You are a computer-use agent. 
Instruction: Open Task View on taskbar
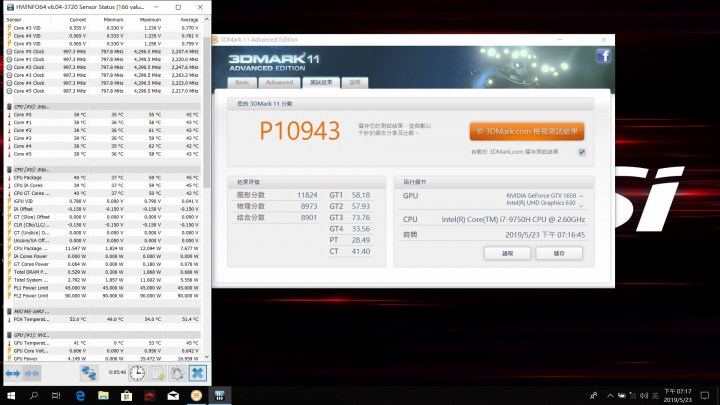pyautogui.click(x=56, y=395)
